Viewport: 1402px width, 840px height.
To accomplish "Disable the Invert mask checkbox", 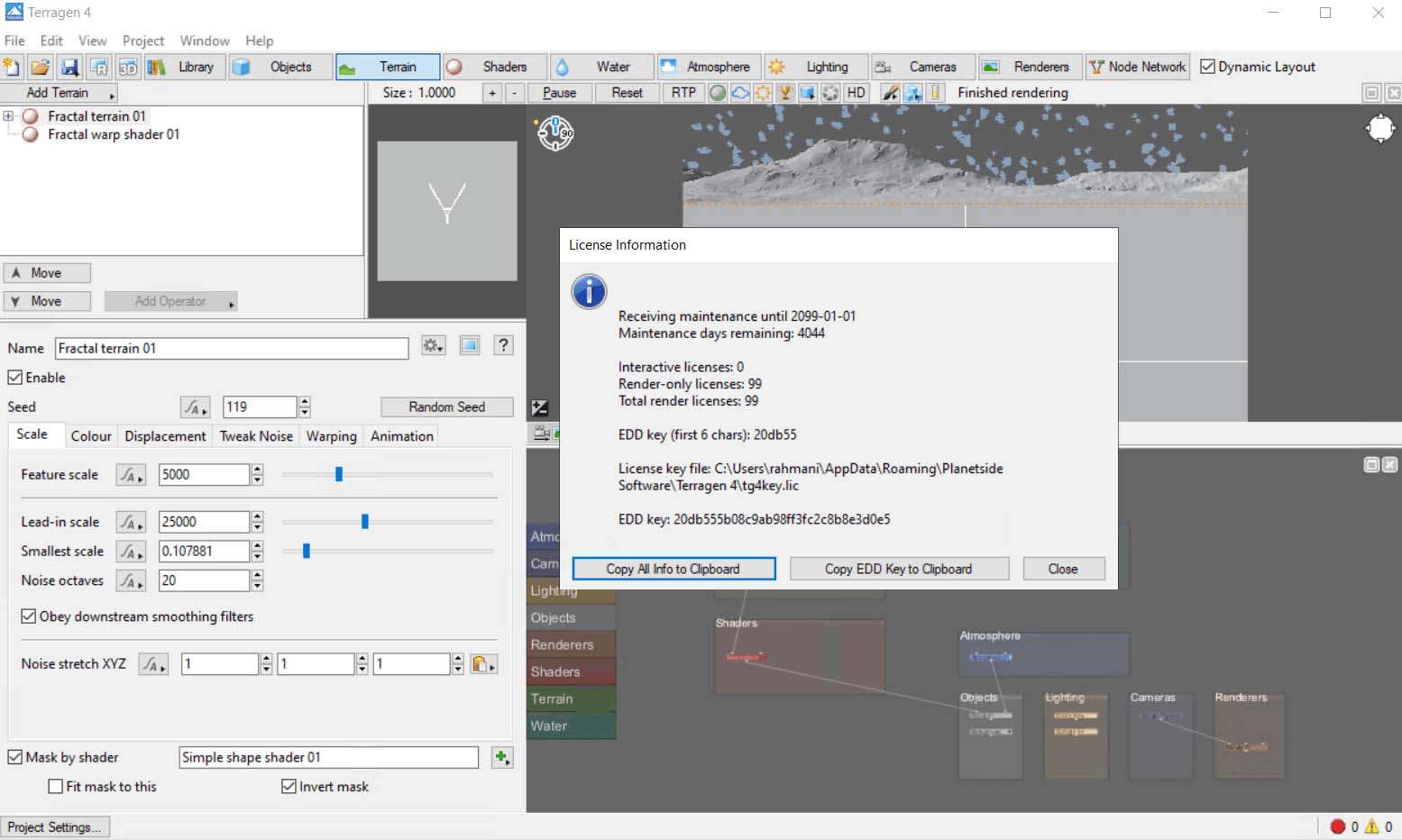I will pyautogui.click(x=289, y=787).
